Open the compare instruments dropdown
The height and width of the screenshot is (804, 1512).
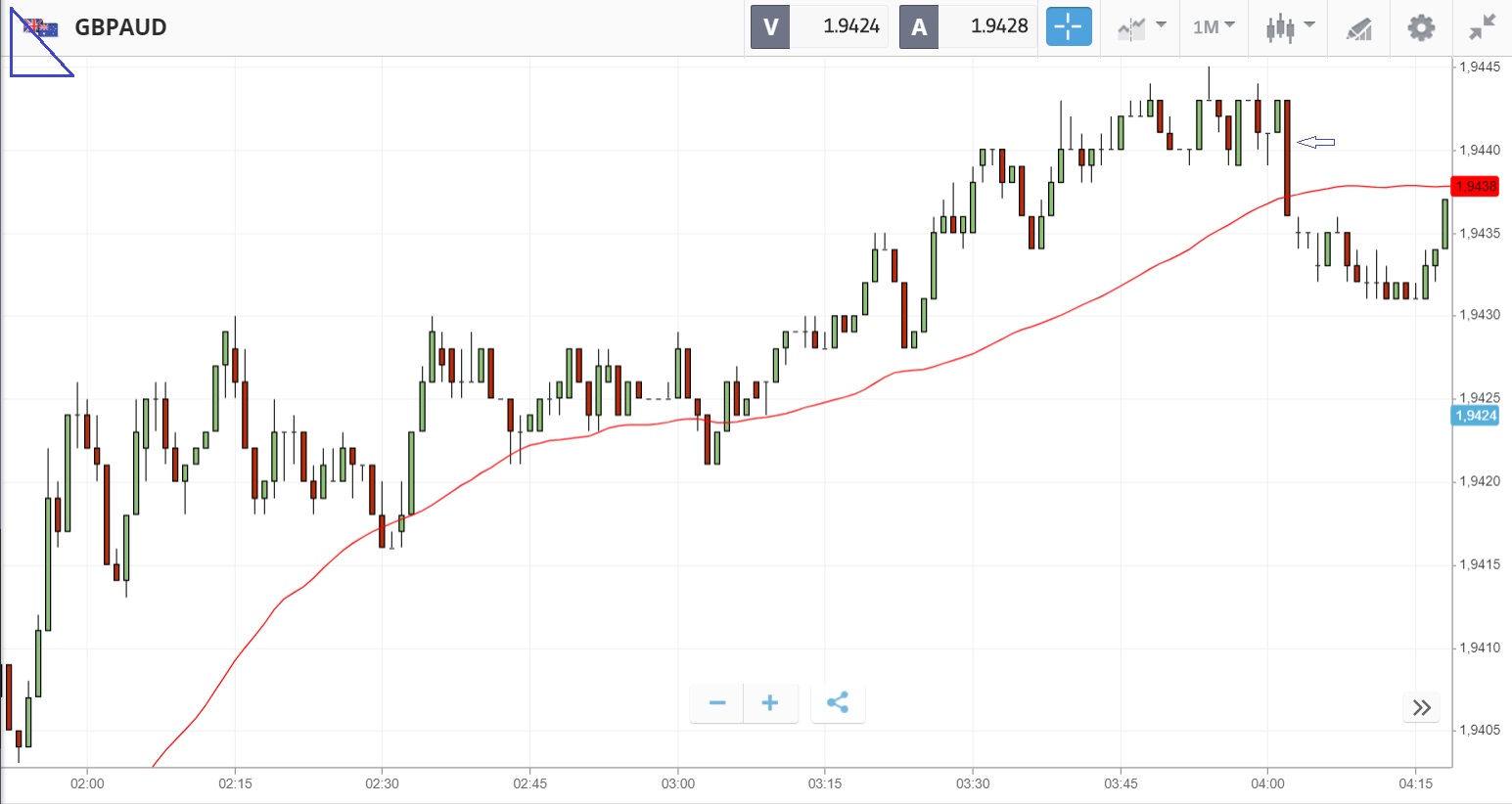click(1141, 27)
